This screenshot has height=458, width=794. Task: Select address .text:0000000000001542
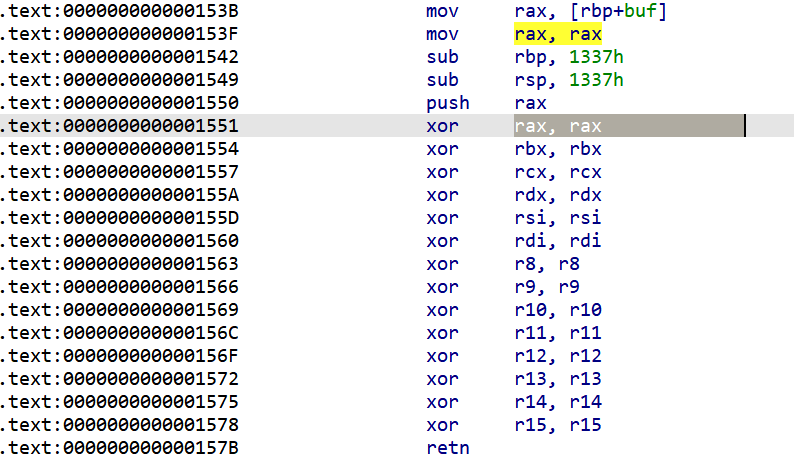119,57
